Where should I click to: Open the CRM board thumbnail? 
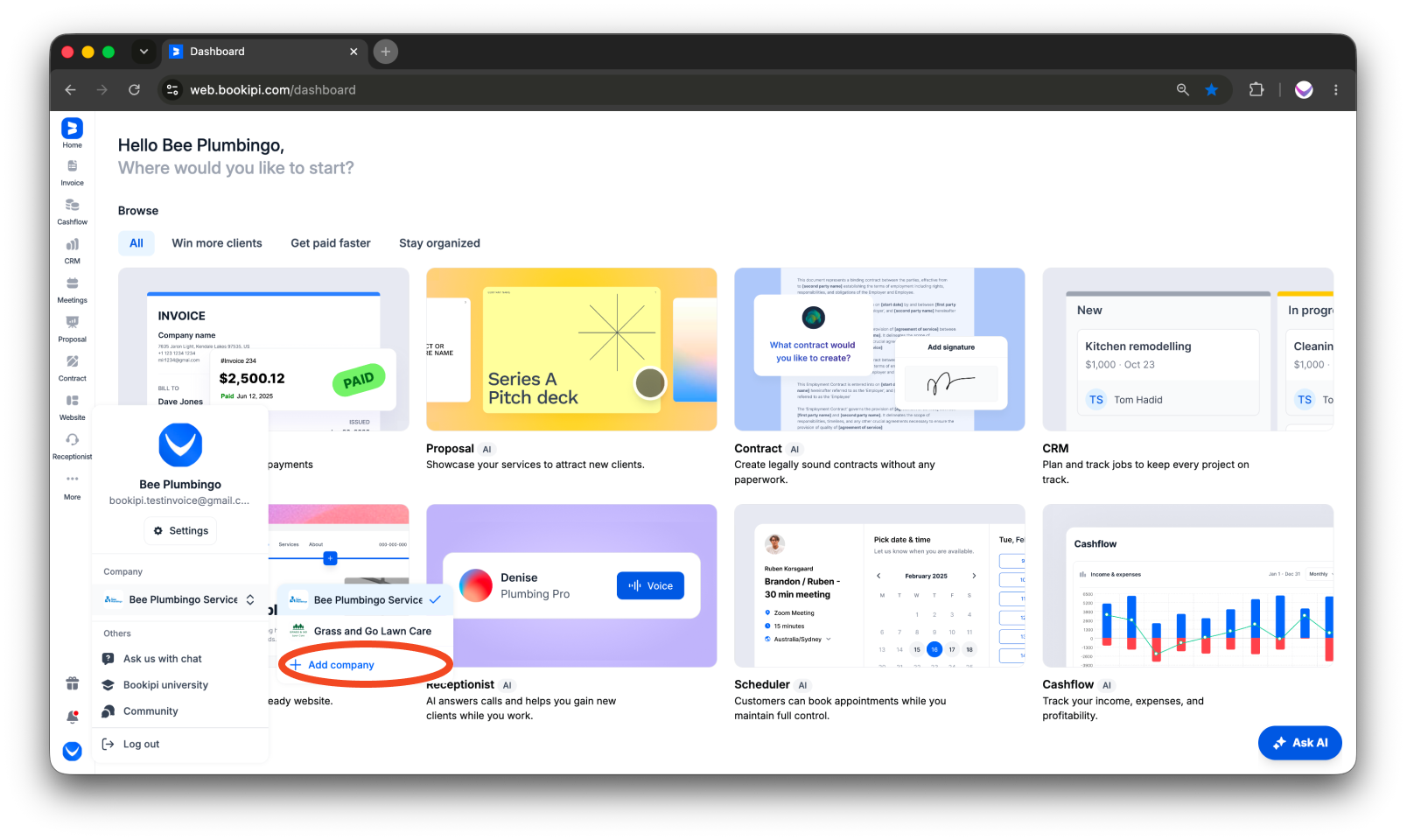pyautogui.click(x=1188, y=349)
